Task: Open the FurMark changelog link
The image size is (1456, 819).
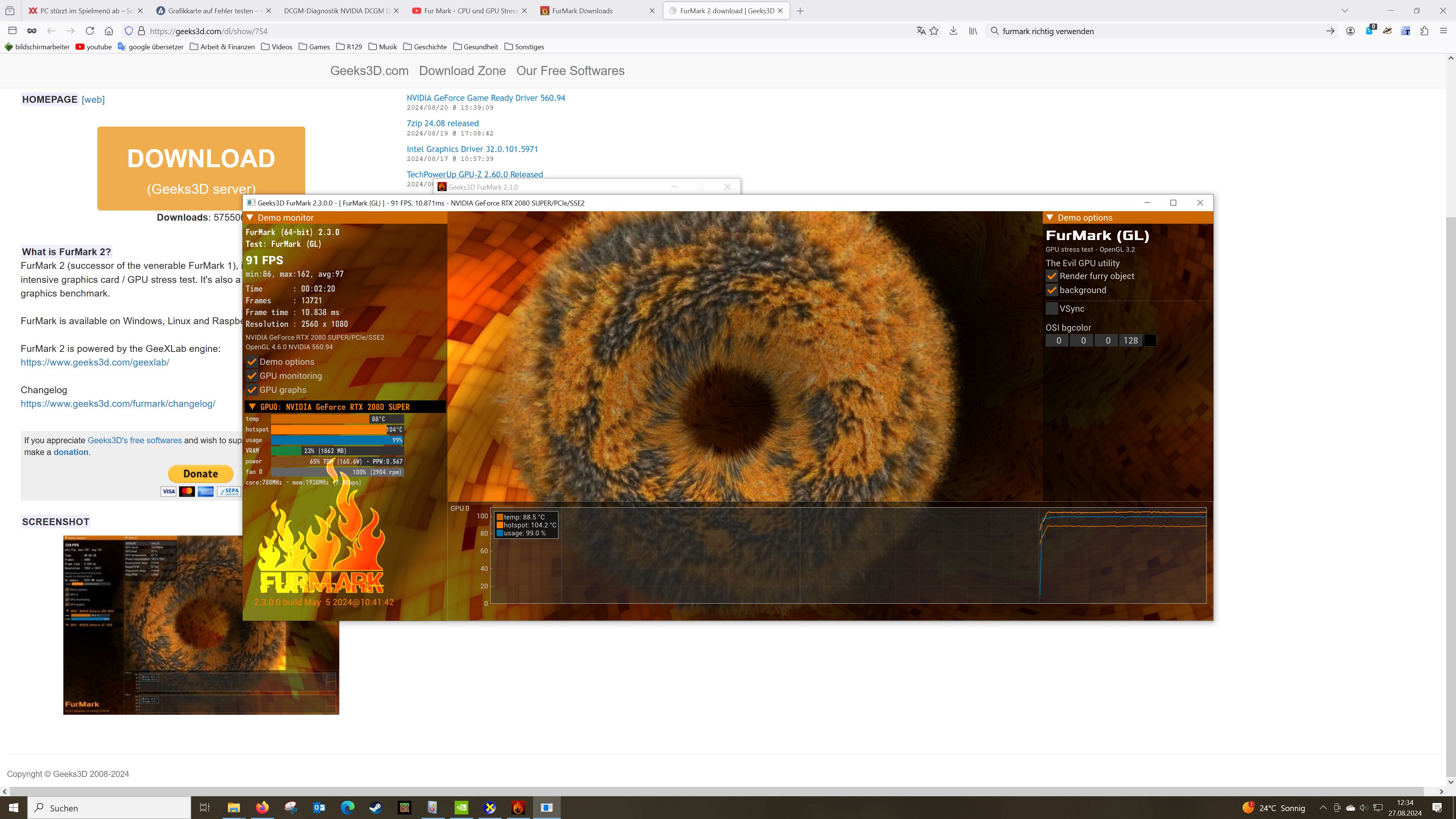Action: (118, 403)
